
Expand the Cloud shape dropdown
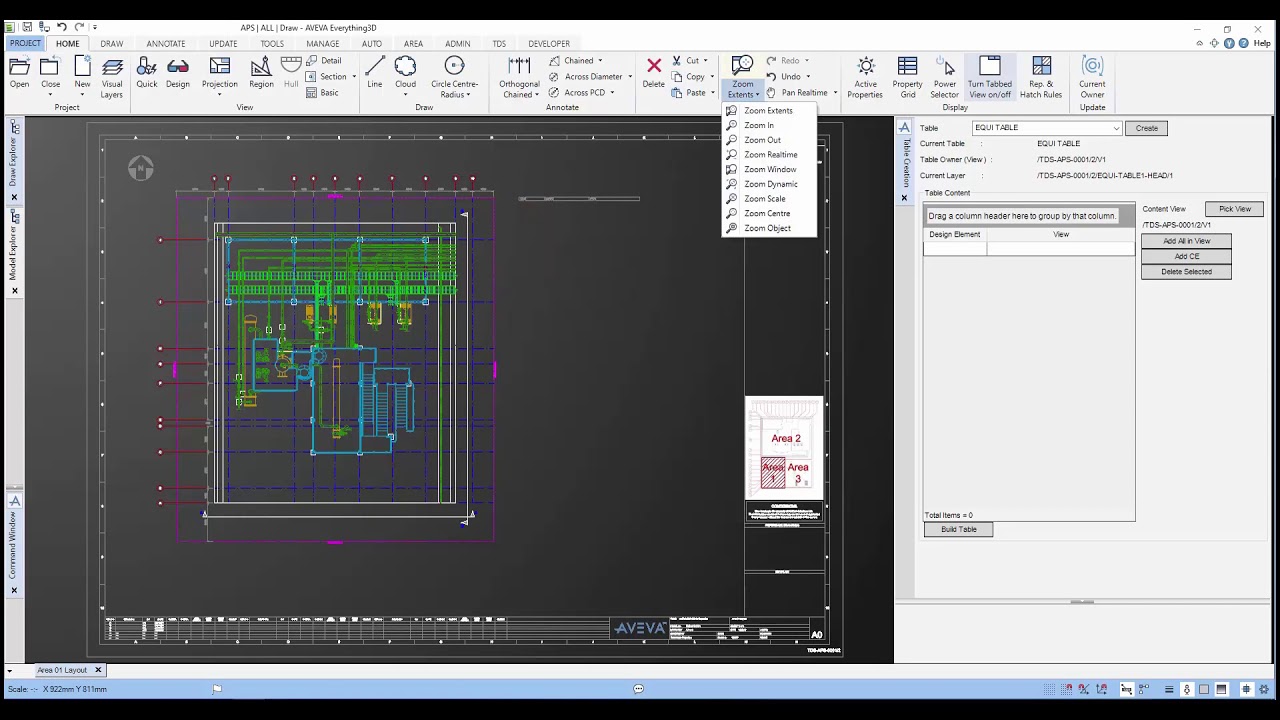pos(405,95)
